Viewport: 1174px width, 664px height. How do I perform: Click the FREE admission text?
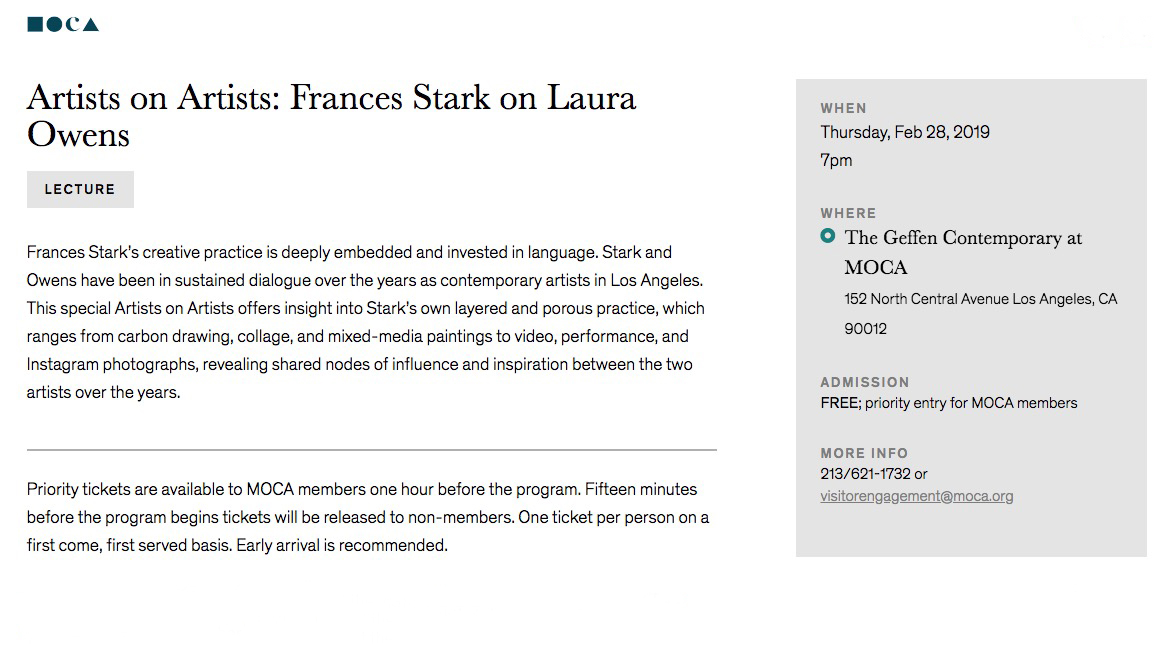coord(949,403)
